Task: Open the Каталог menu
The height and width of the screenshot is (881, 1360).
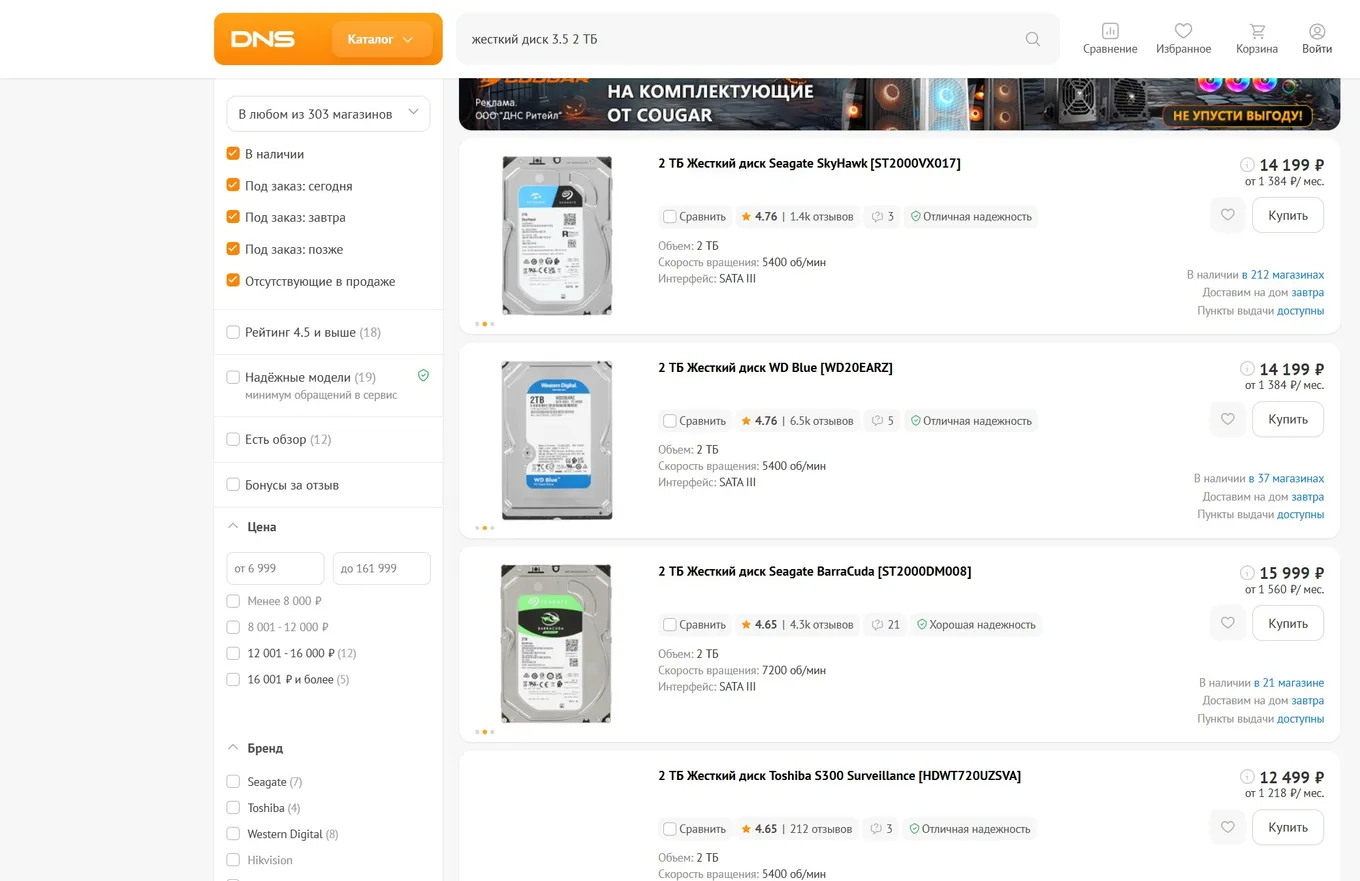Action: coord(381,40)
